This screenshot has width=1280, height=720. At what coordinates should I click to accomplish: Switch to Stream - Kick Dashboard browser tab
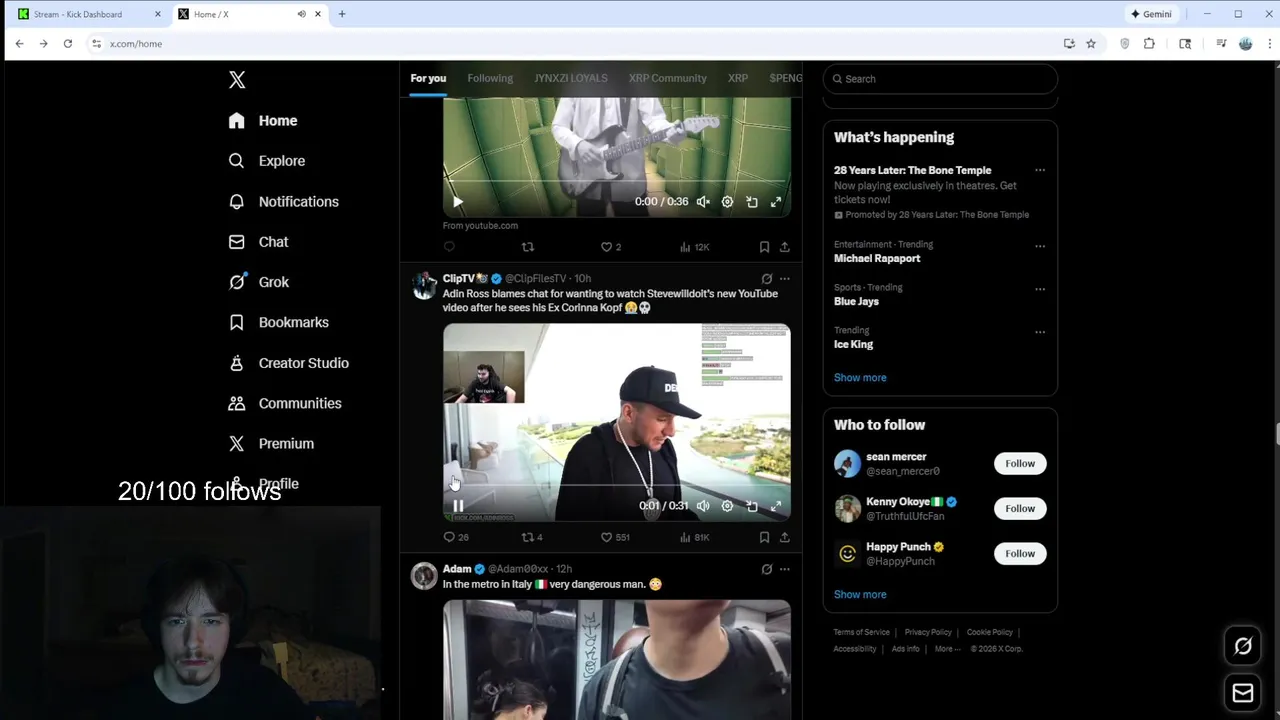point(90,14)
